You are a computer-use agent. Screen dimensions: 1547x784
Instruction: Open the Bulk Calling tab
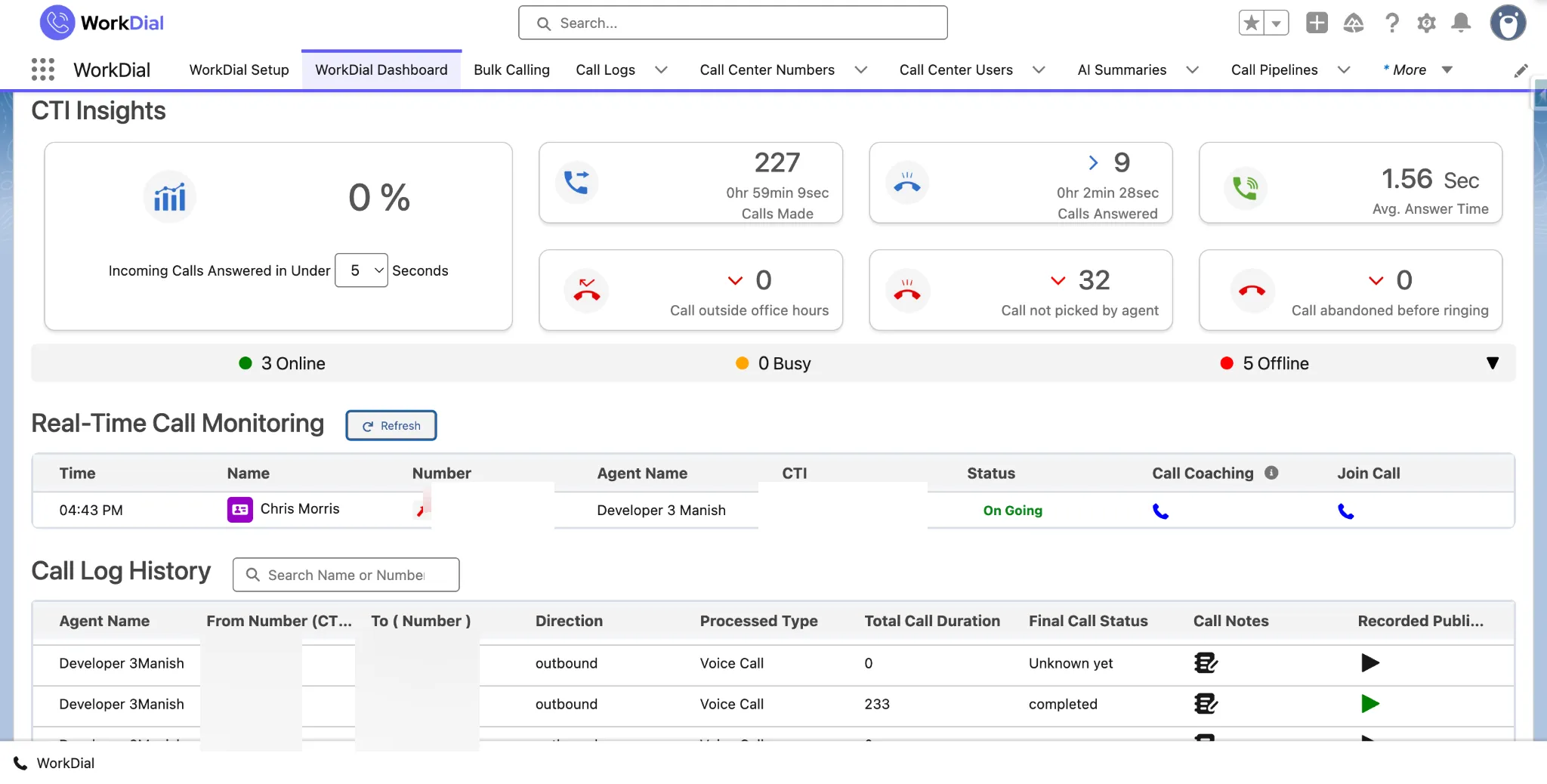[511, 69]
